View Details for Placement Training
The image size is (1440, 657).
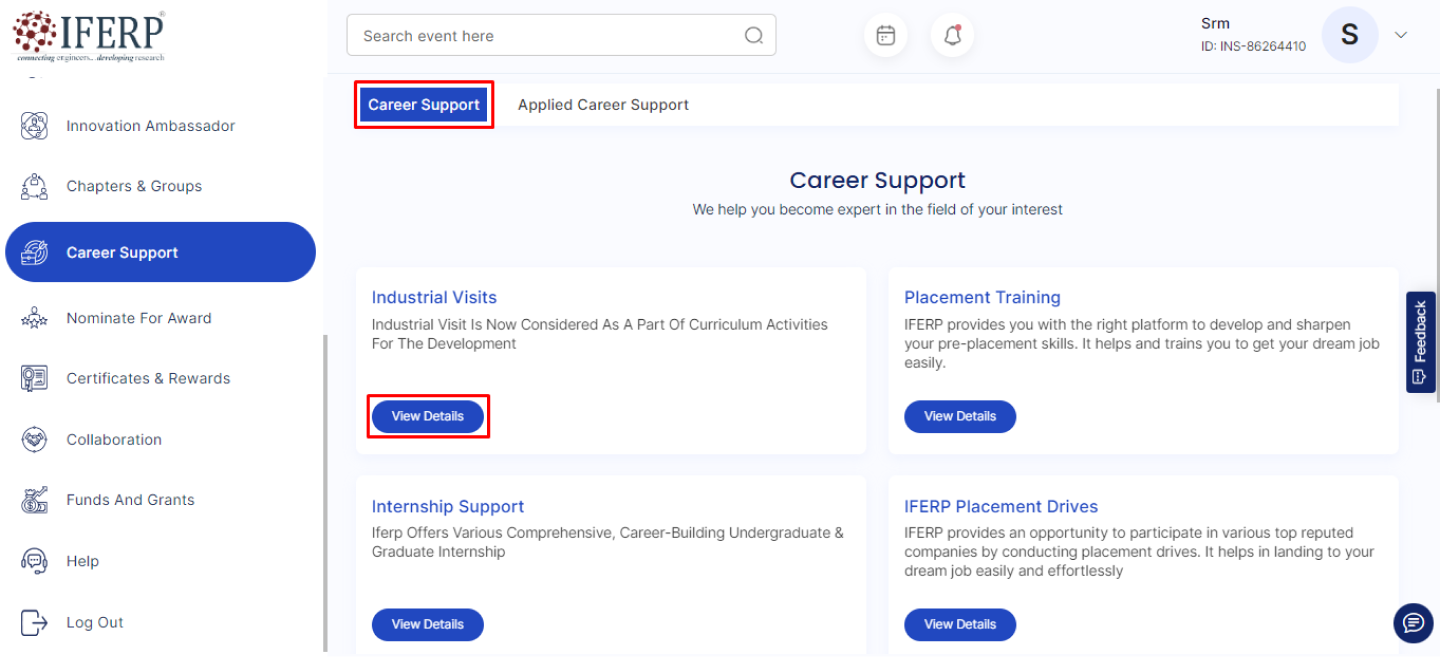[960, 416]
